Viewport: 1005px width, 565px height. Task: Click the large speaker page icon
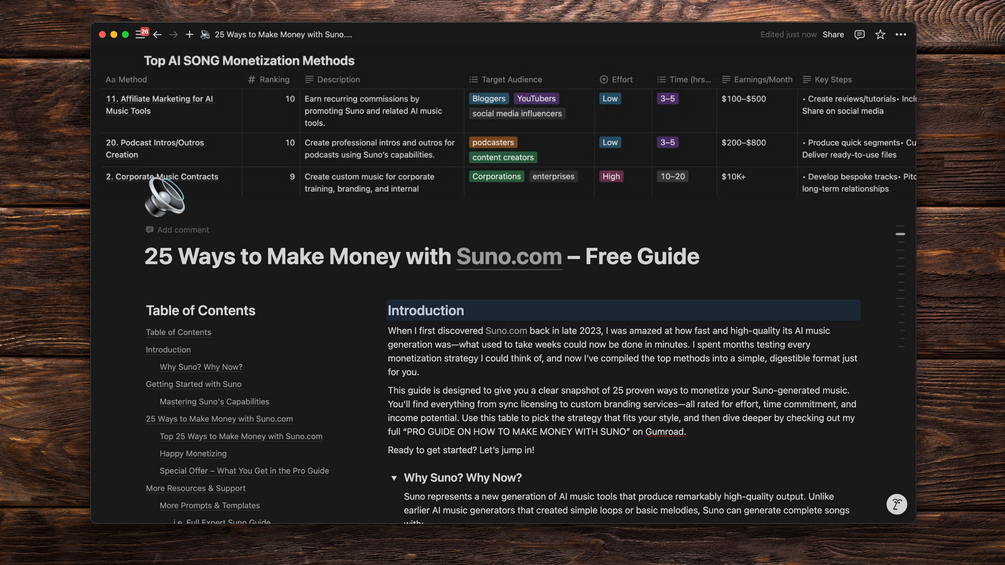[165, 196]
